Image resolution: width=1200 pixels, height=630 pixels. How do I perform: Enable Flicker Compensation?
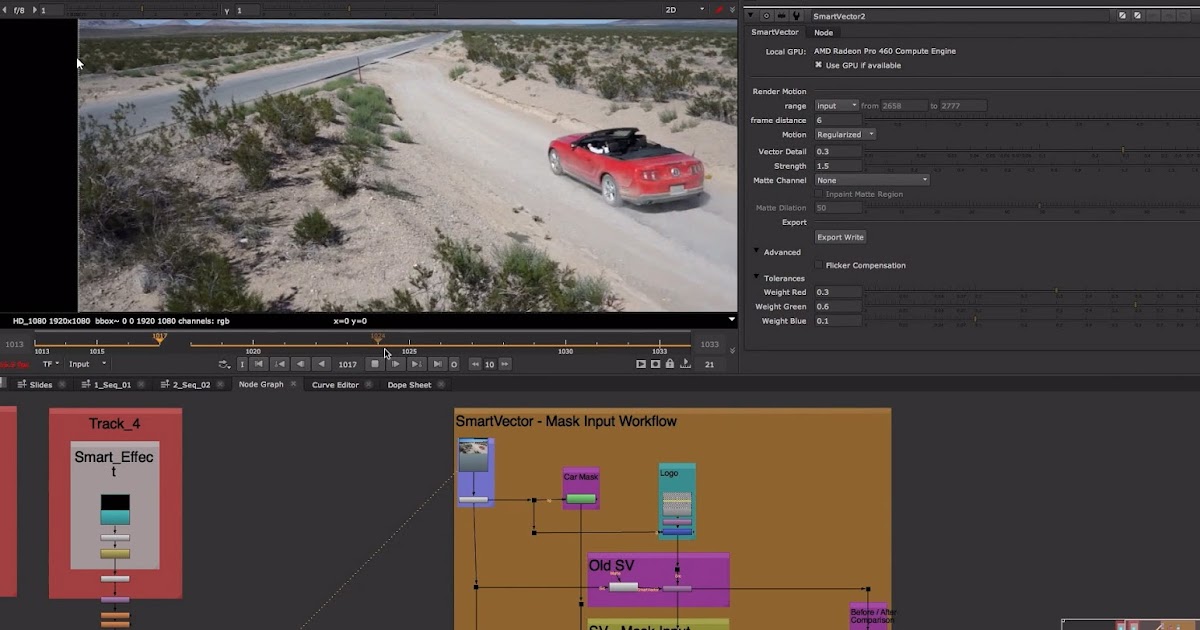[x=819, y=265]
